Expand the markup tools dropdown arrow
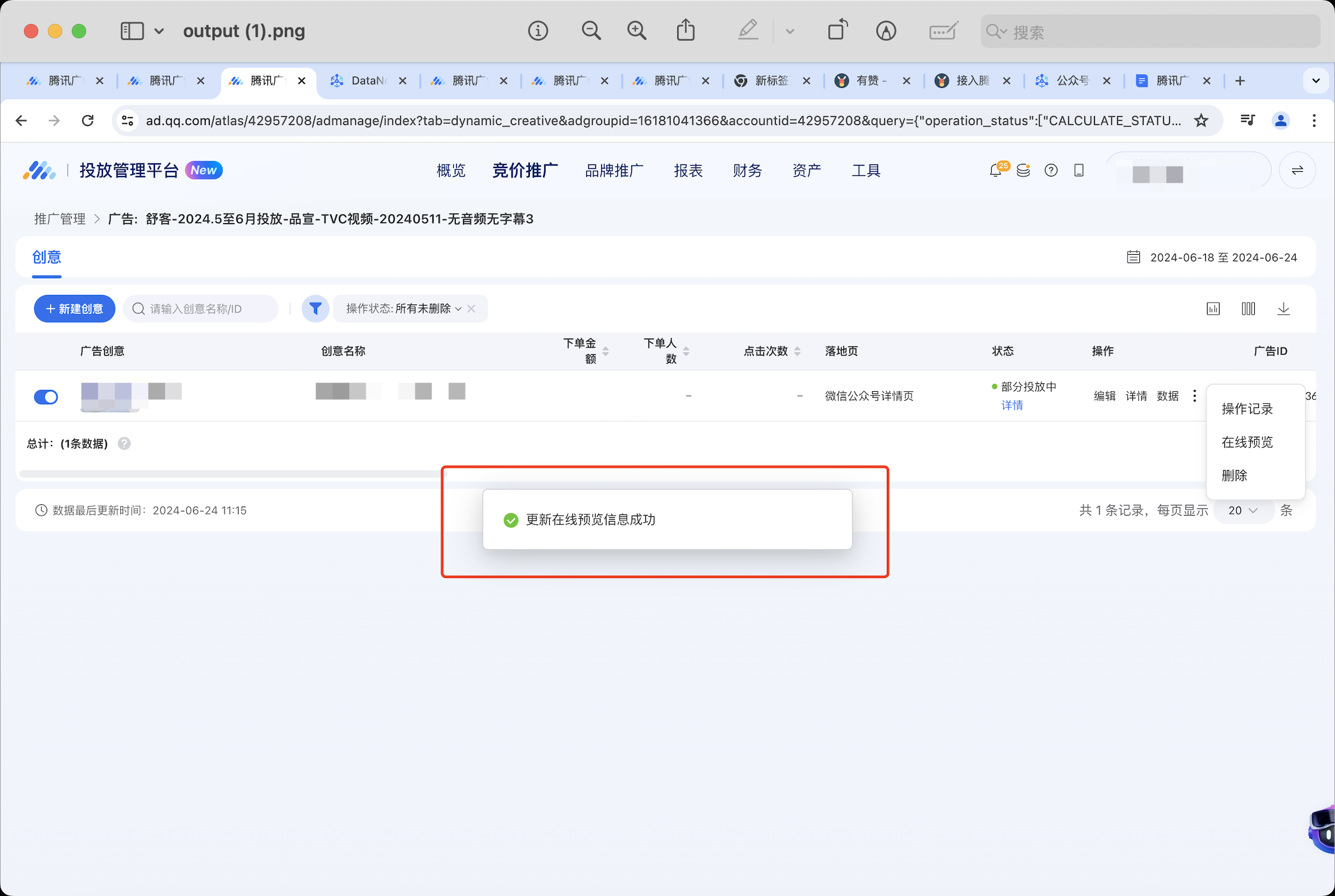The height and width of the screenshot is (896, 1335). tap(790, 31)
